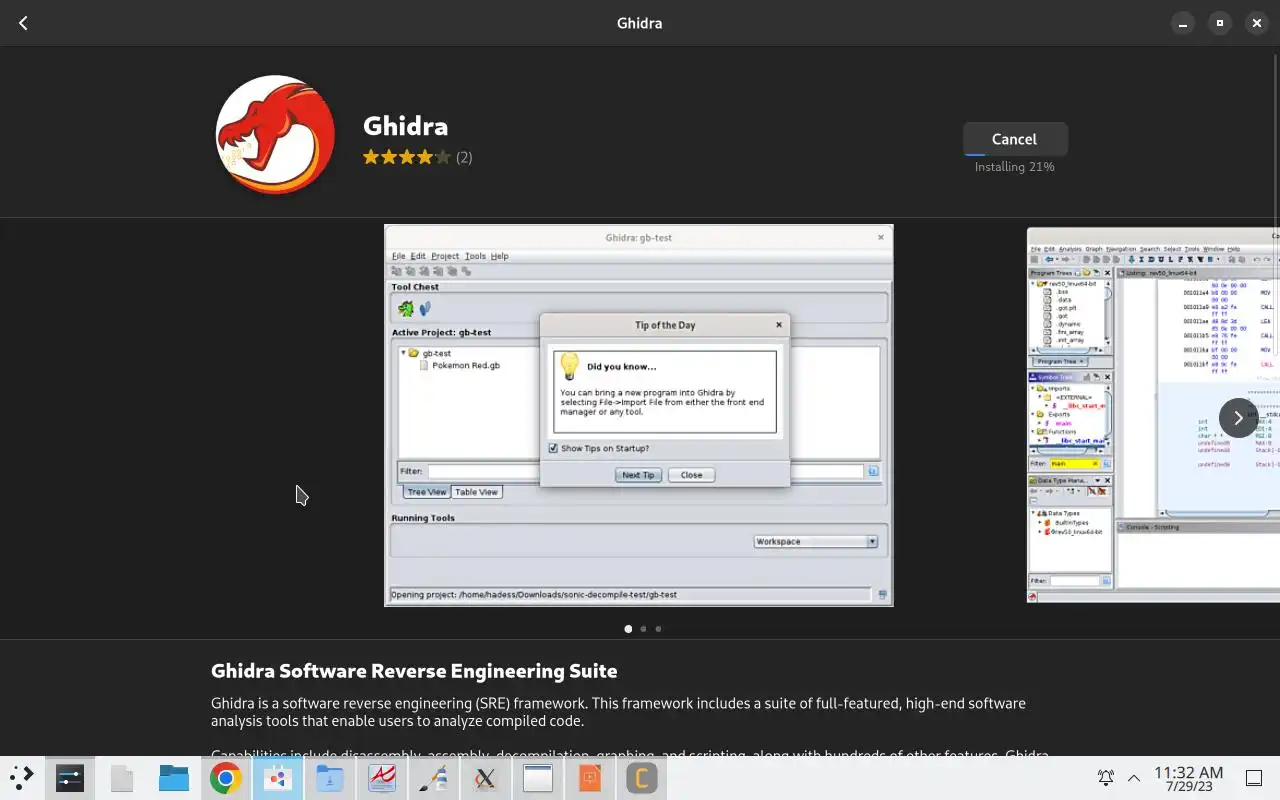The height and width of the screenshot is (800, 1280).
Task: Click the star rating with (2) reviews
Action: (417, 157)
